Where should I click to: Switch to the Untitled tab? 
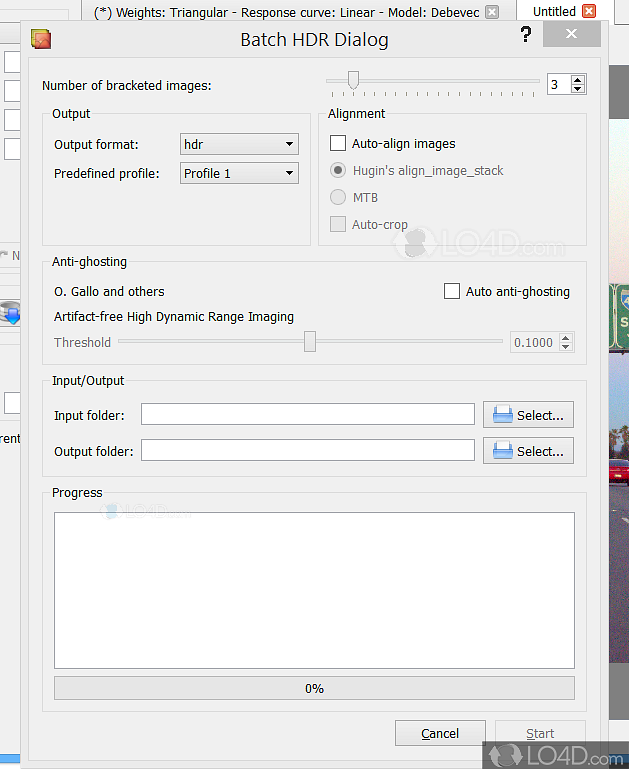[x=553, y=12]
